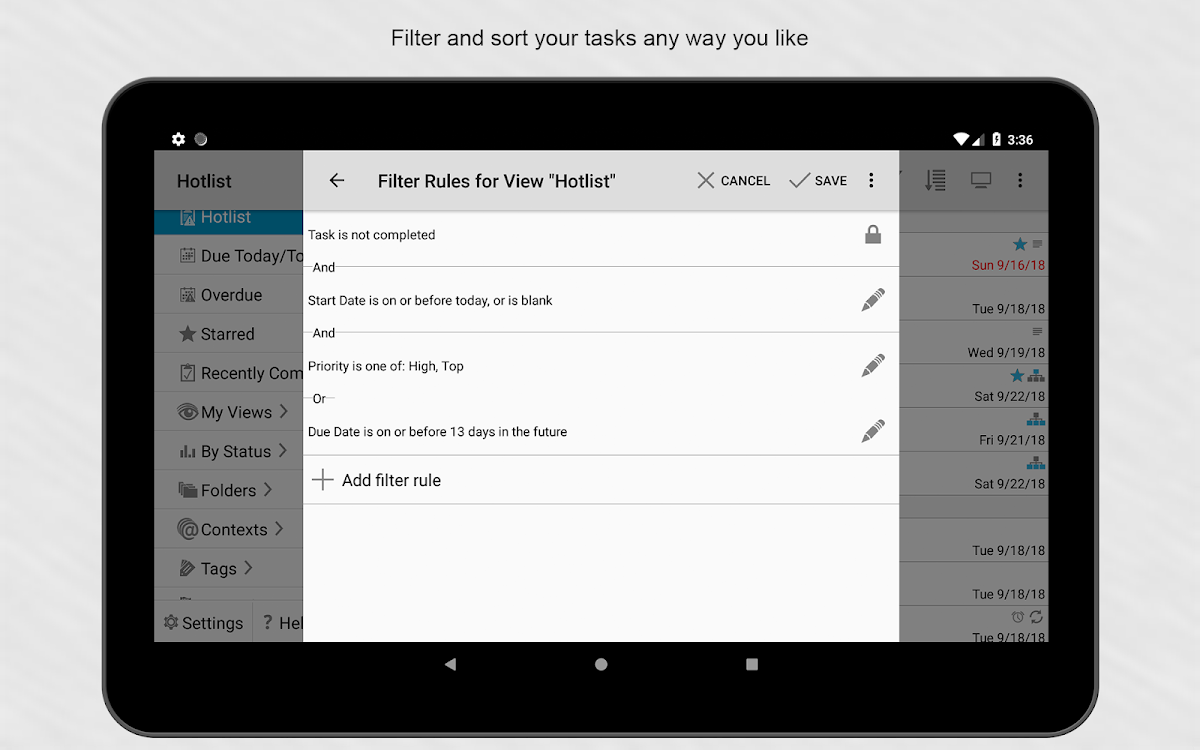
Task: Tap Add filter rule
Action: [391, 480]
